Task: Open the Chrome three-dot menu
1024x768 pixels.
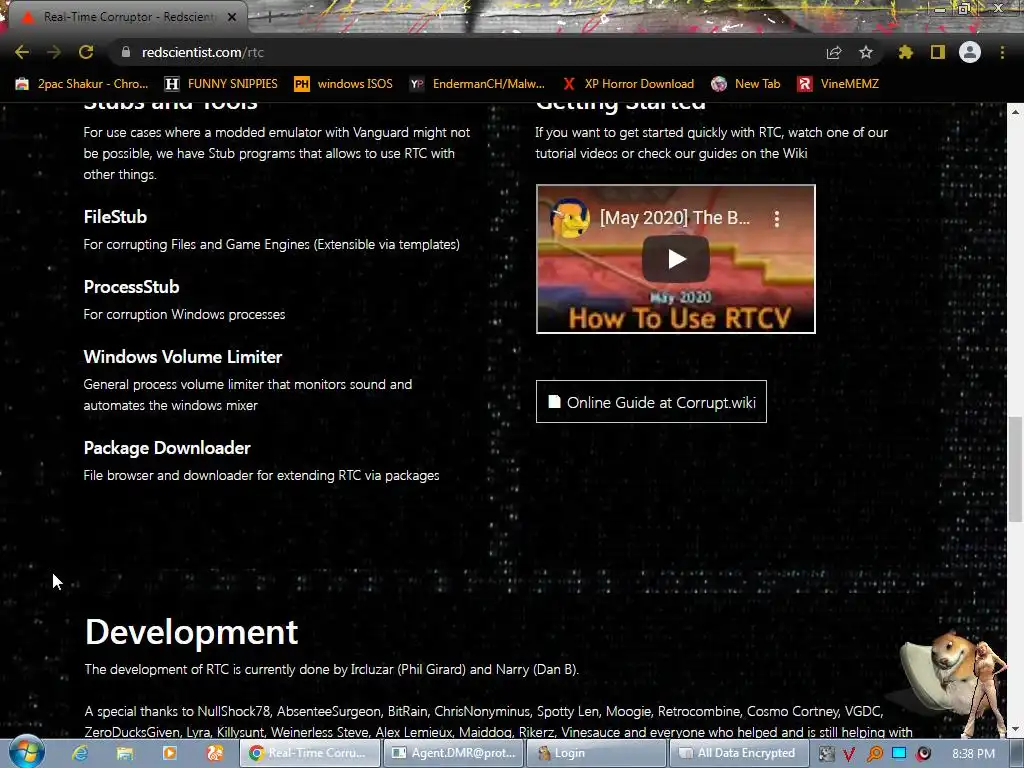Action: tap(1002, 52)
